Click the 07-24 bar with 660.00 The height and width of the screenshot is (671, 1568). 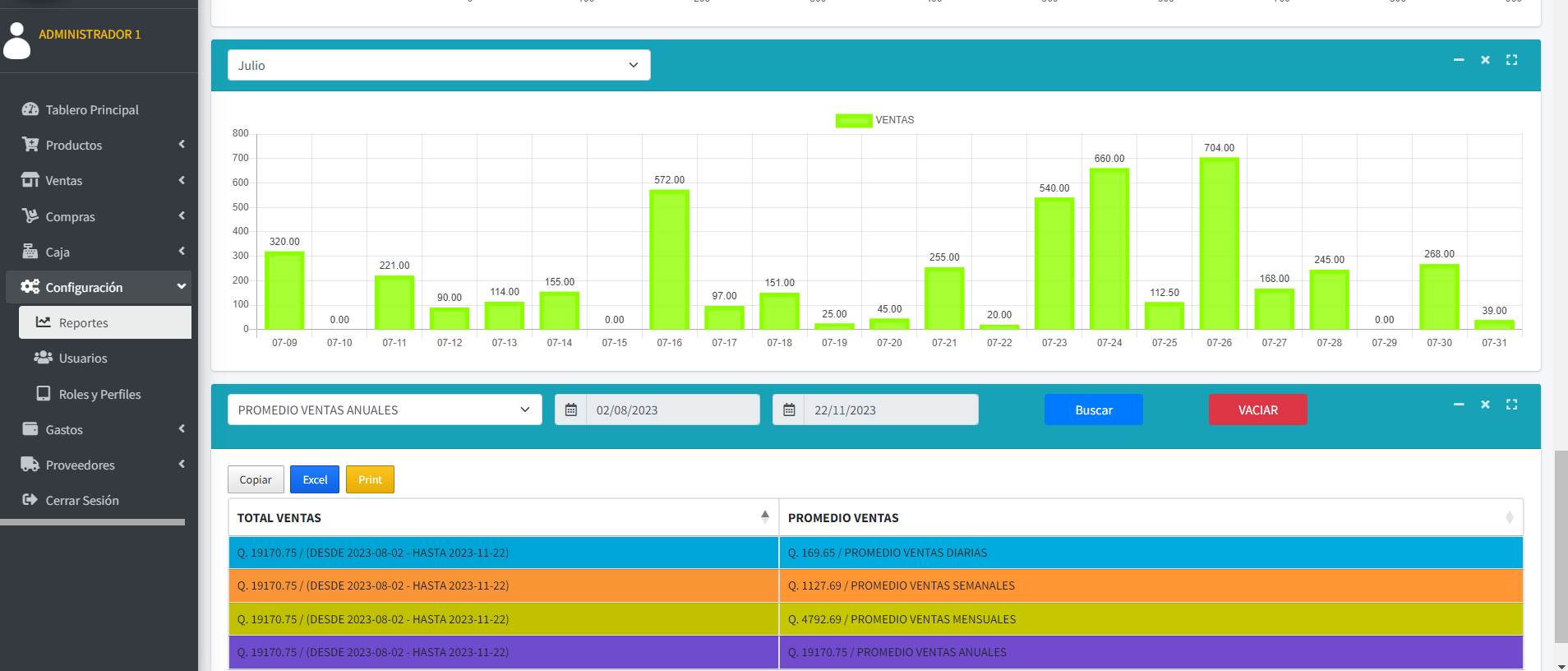tap(1109, 249)
